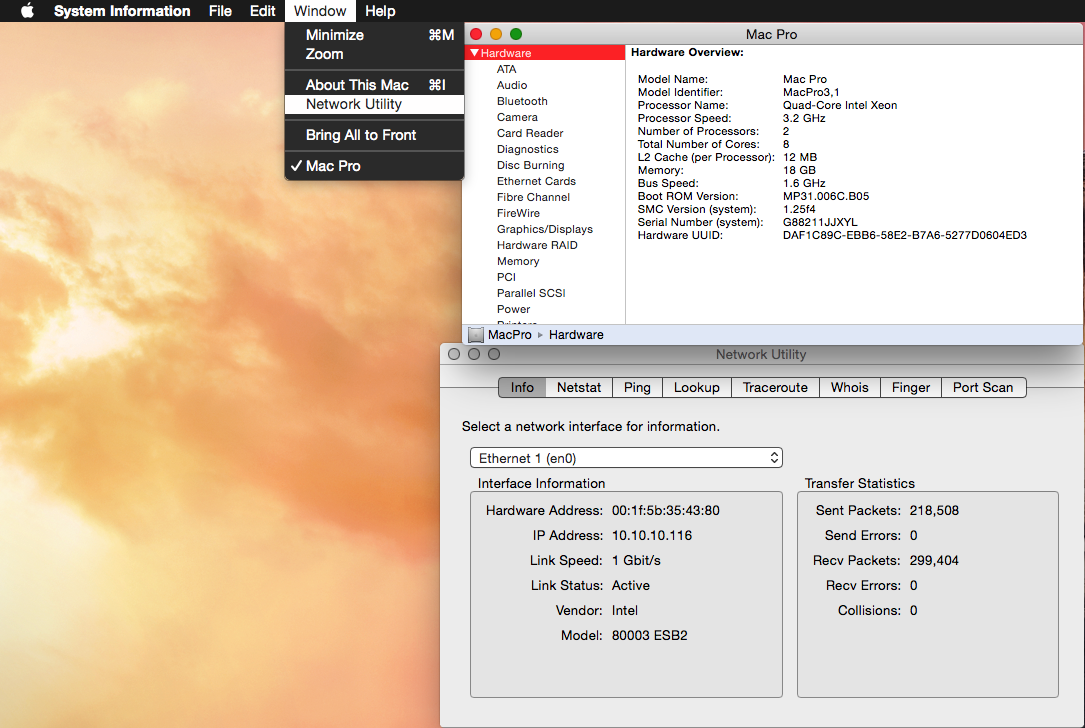1085x728 pixels.
Task: Select Diagnostics in the sidebar
Action: click(x=527, y=149)
